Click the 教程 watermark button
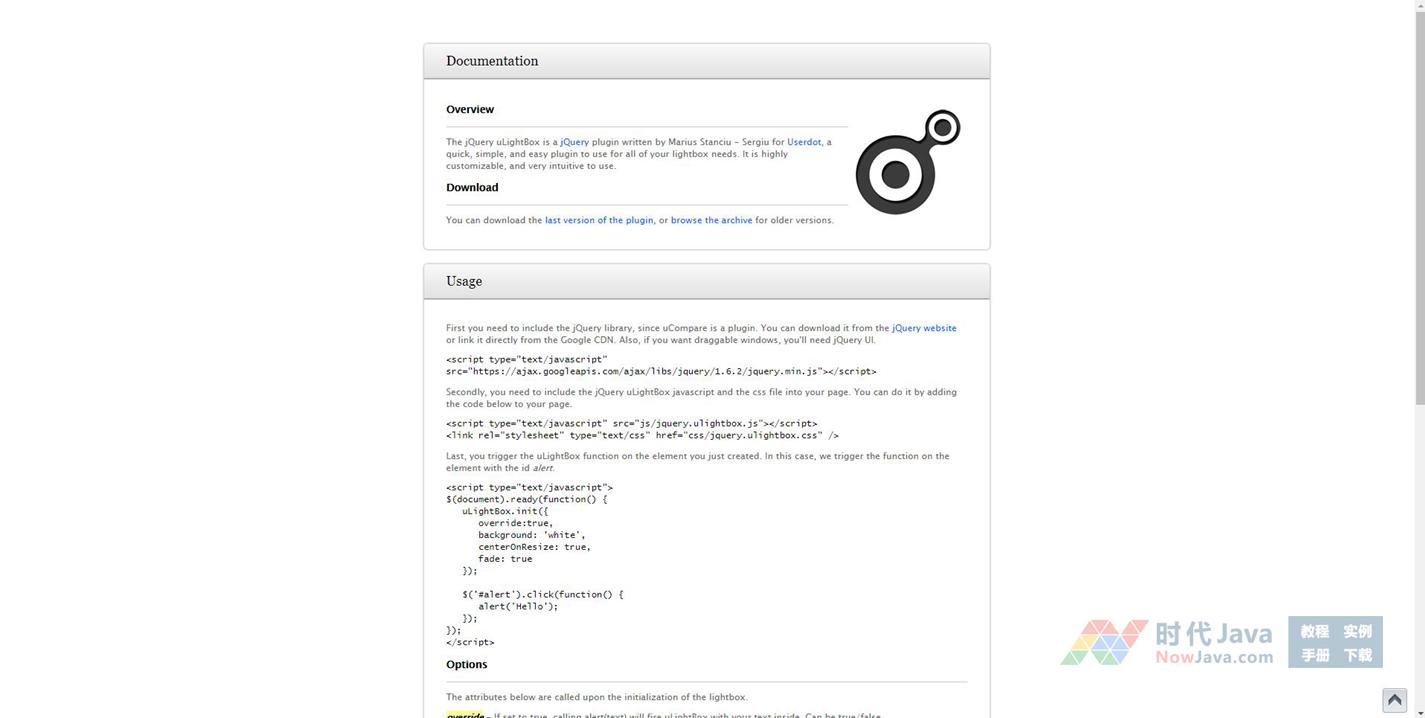Screen dimensions: 1425x718 point(1314,631)
